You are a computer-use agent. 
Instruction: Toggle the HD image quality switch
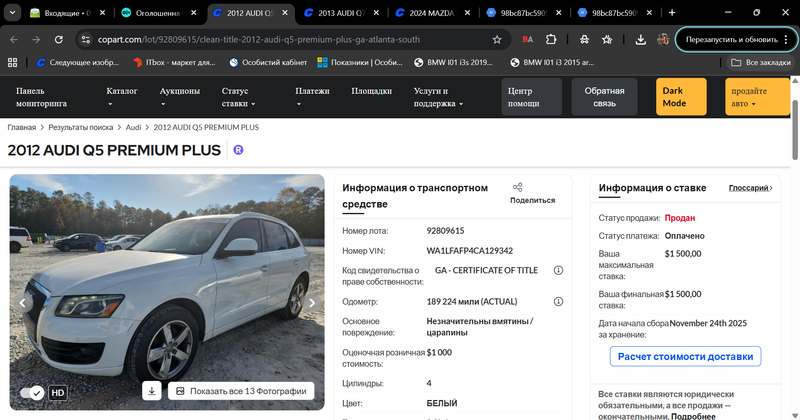click(x=32, y=392)
